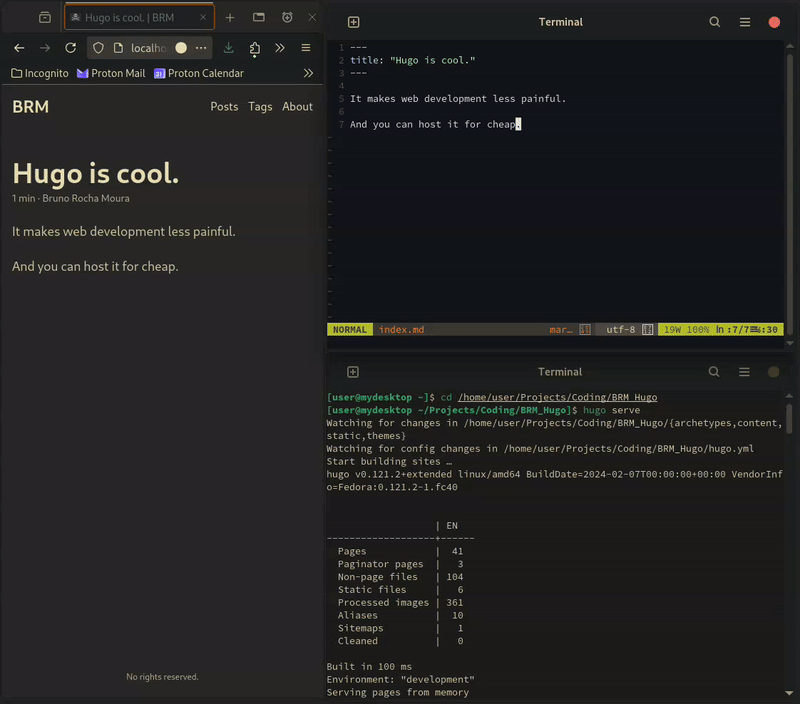This screenshot has height=704, width=800.
Task: Click the "Hugo is cool." page heading
Action: (96, 173)
